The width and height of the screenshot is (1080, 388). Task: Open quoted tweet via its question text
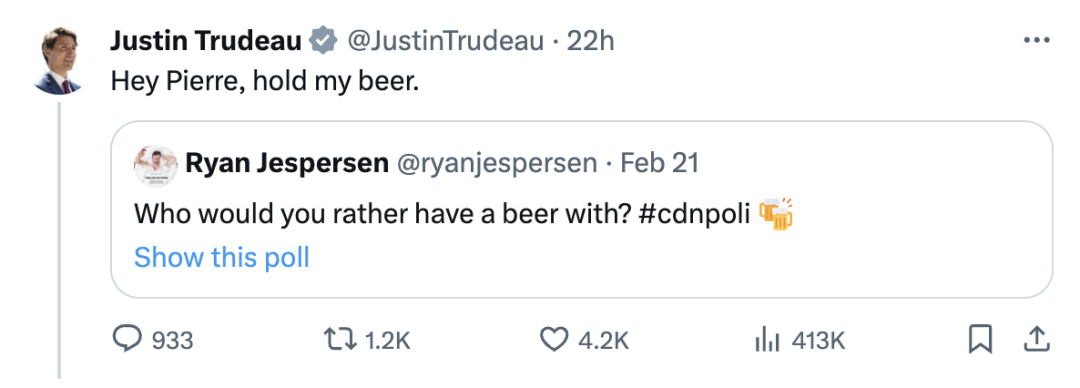point(383,213)
